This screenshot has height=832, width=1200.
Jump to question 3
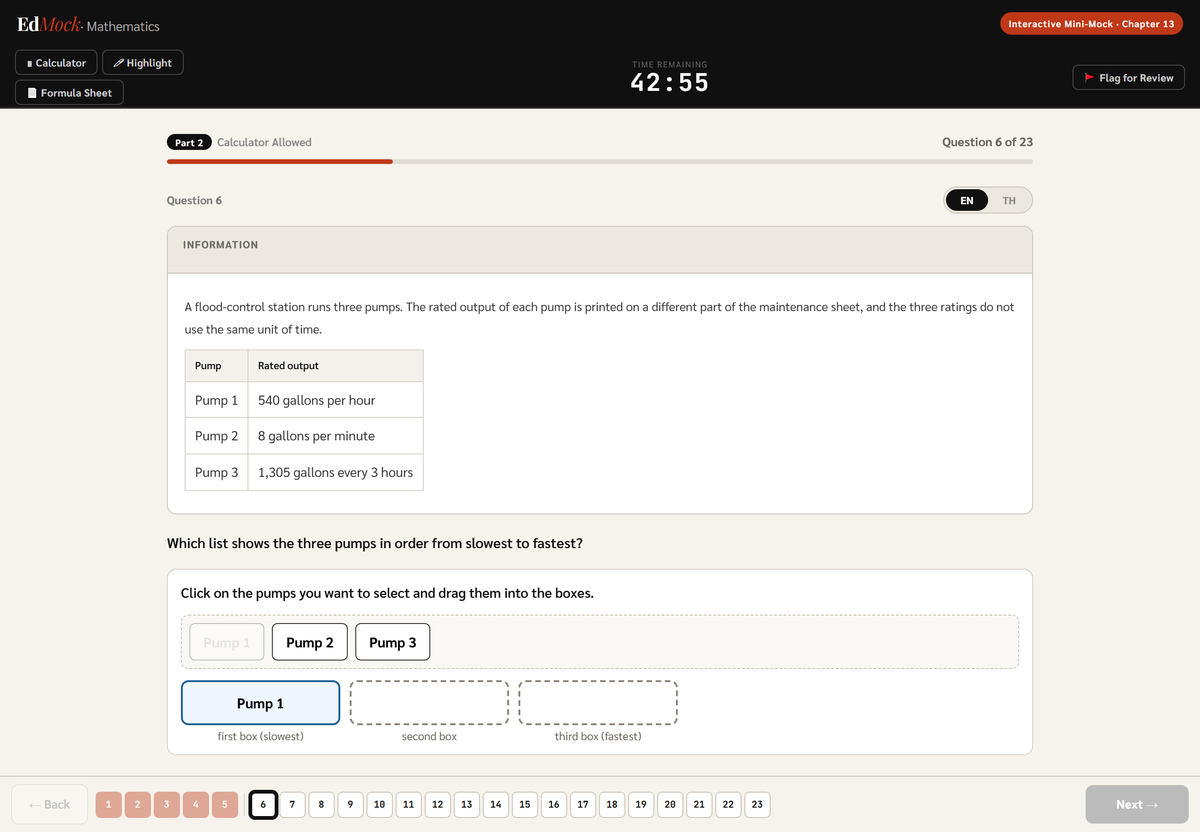166,804
